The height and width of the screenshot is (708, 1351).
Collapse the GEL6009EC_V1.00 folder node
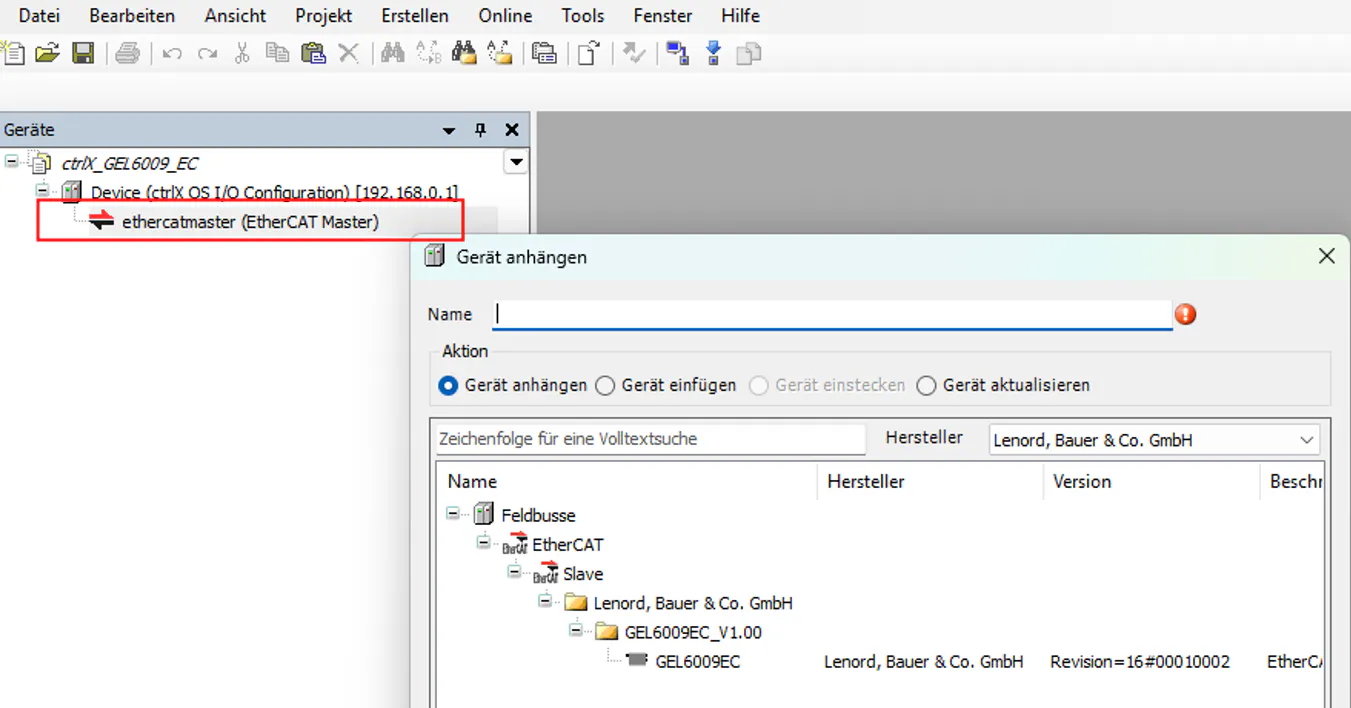(576, 631)
